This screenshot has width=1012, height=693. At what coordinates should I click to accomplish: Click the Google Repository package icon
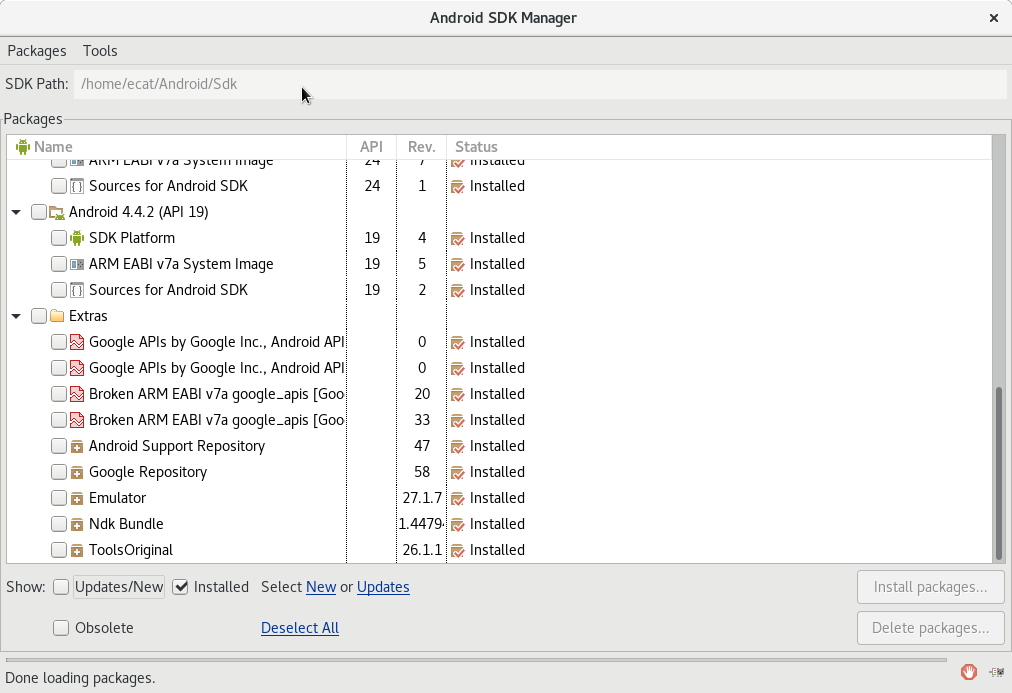coord(77,472)
